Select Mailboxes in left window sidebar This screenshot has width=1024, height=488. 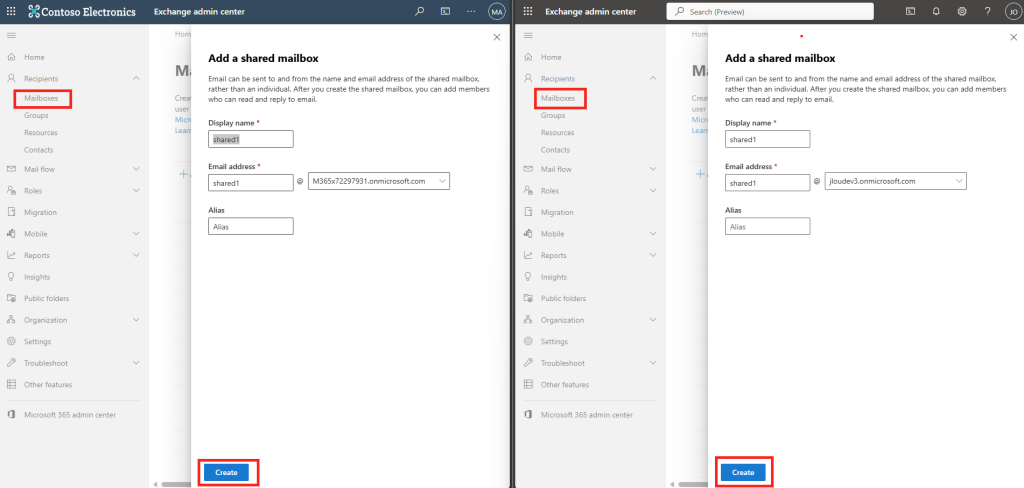(41, 99)
